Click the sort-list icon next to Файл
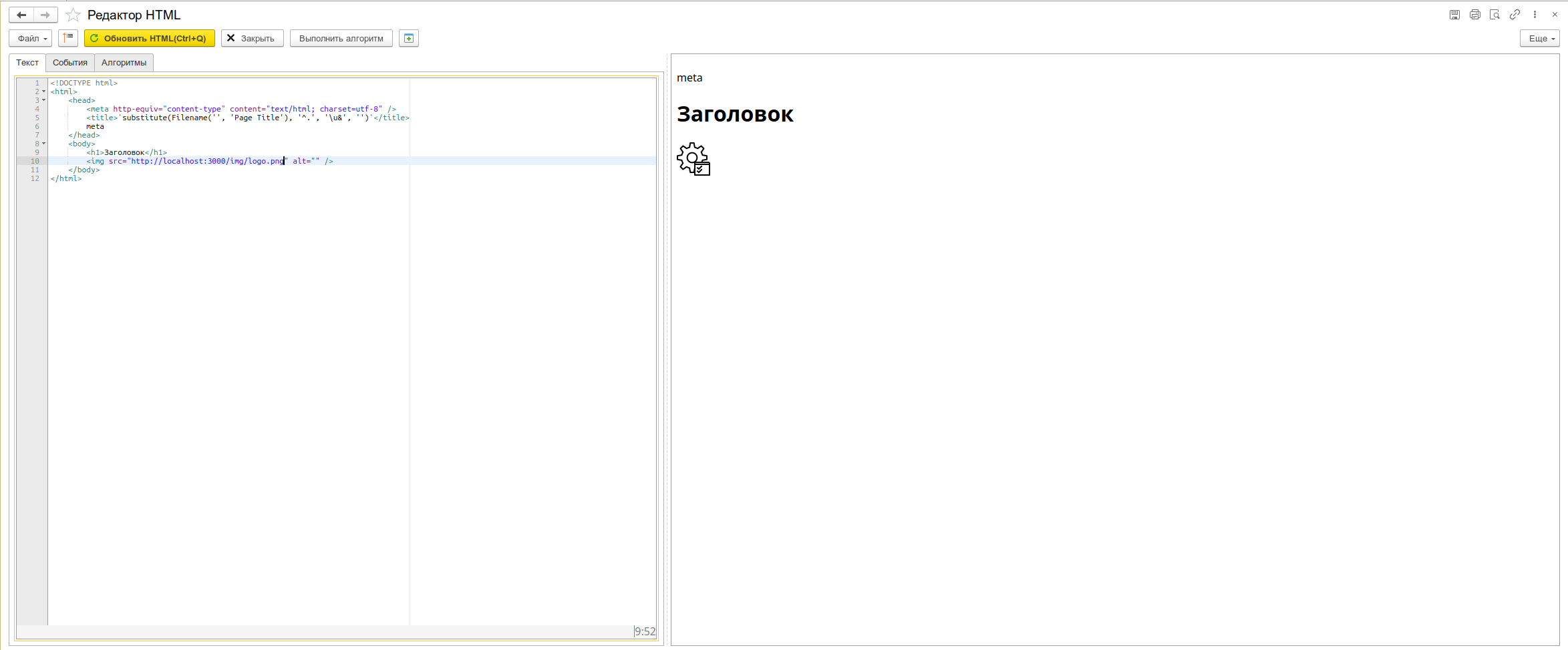1568x650 pixels. tap(68, 38)
